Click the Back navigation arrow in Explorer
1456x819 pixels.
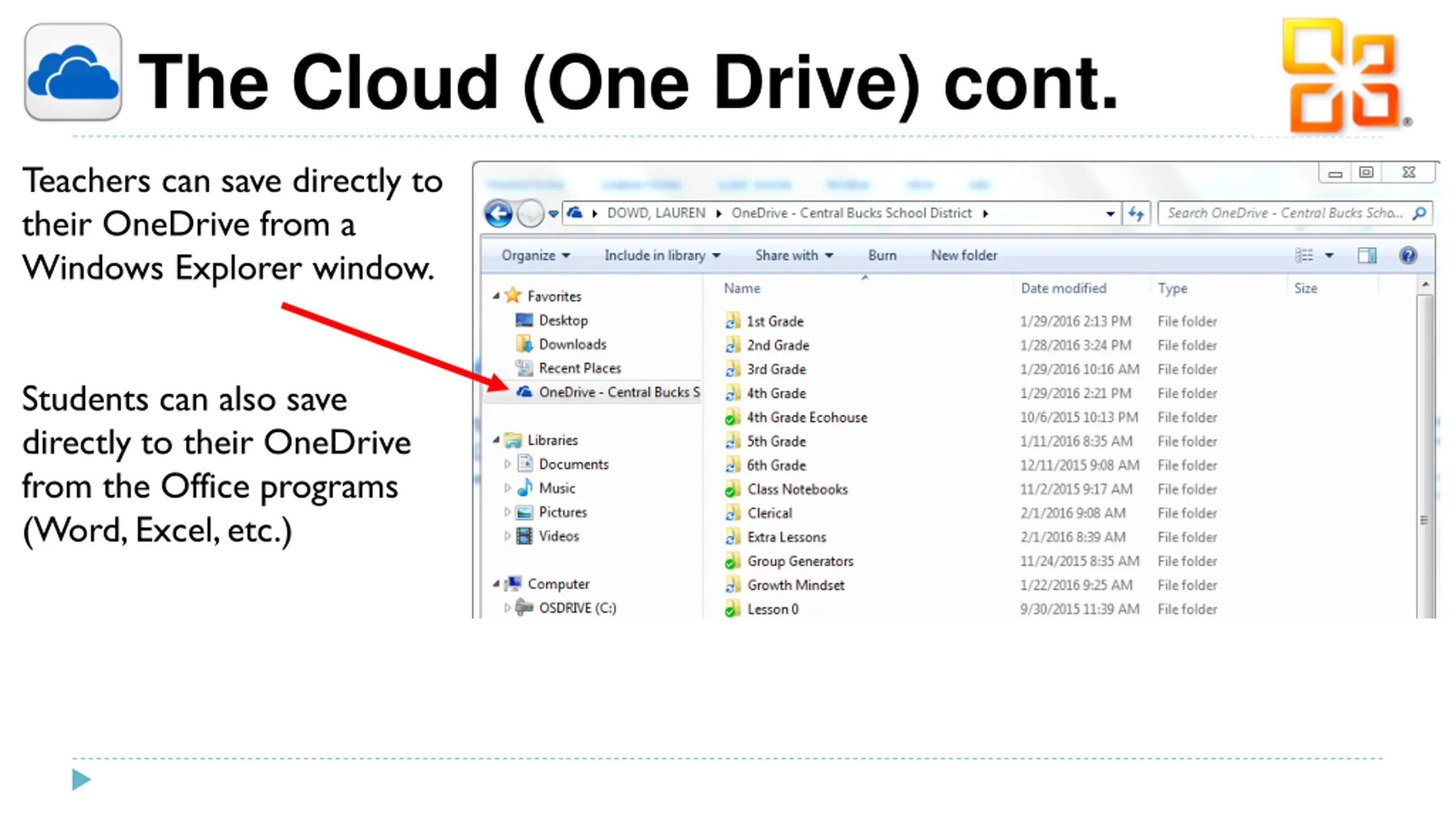[x=499, y=214]
